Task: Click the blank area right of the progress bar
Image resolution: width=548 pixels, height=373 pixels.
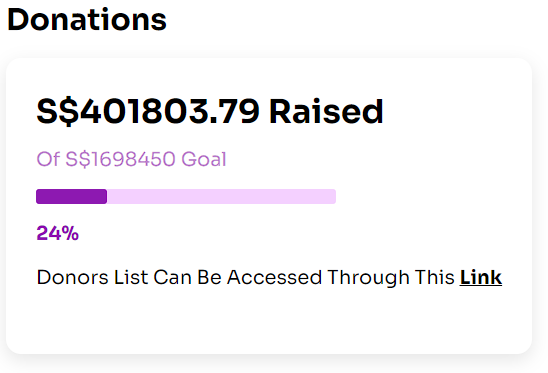Action: point(432,196)
